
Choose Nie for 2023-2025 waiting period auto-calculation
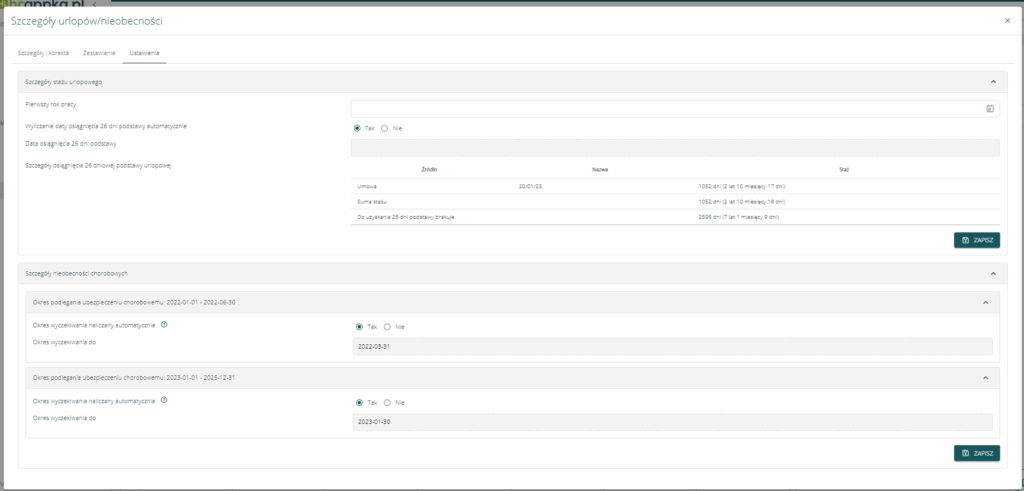tap(387, 402)
